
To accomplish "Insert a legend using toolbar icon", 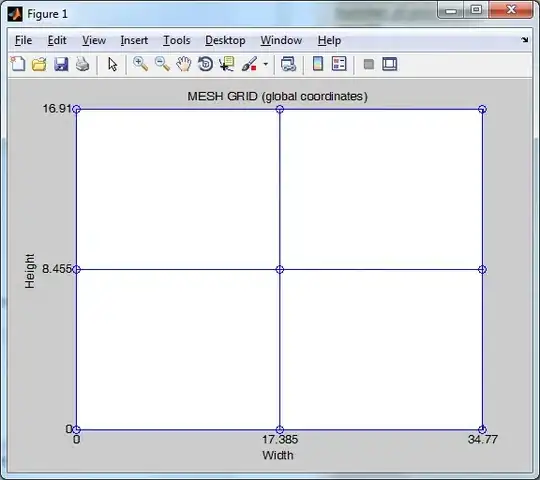I will [339, 64].
